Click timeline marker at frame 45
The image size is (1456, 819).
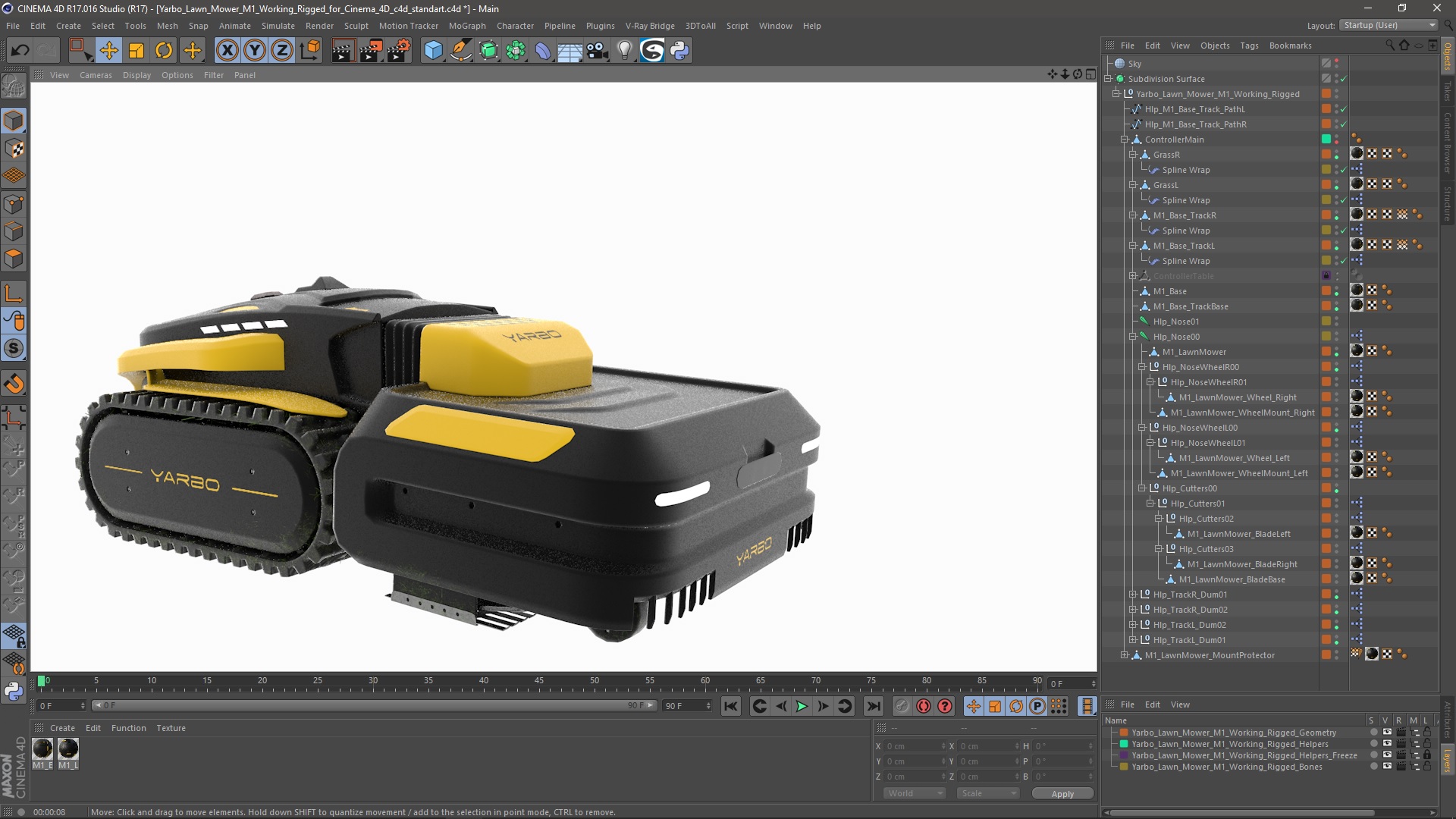point(539,682)
